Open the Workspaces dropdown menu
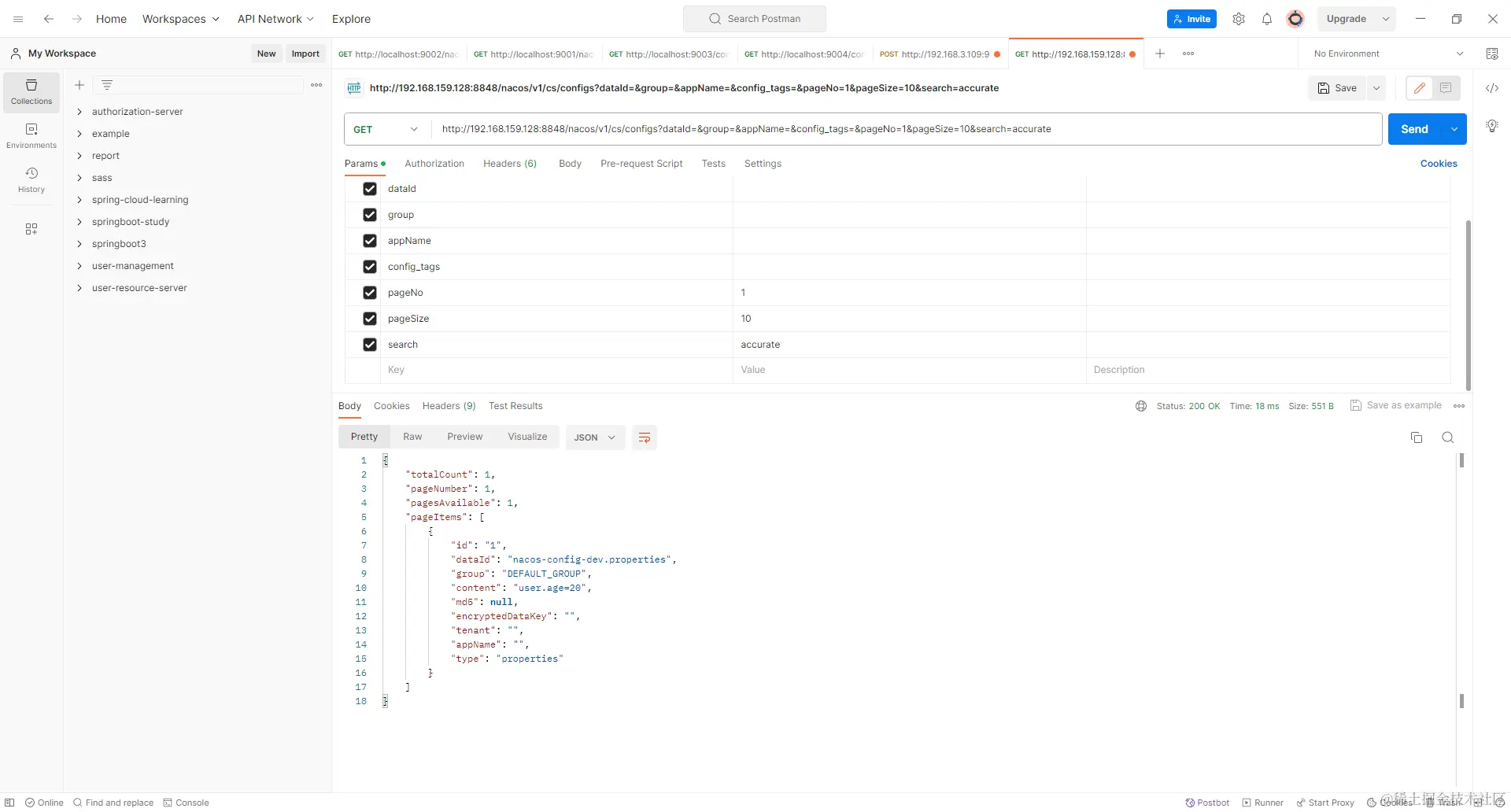 click(181, 19)
